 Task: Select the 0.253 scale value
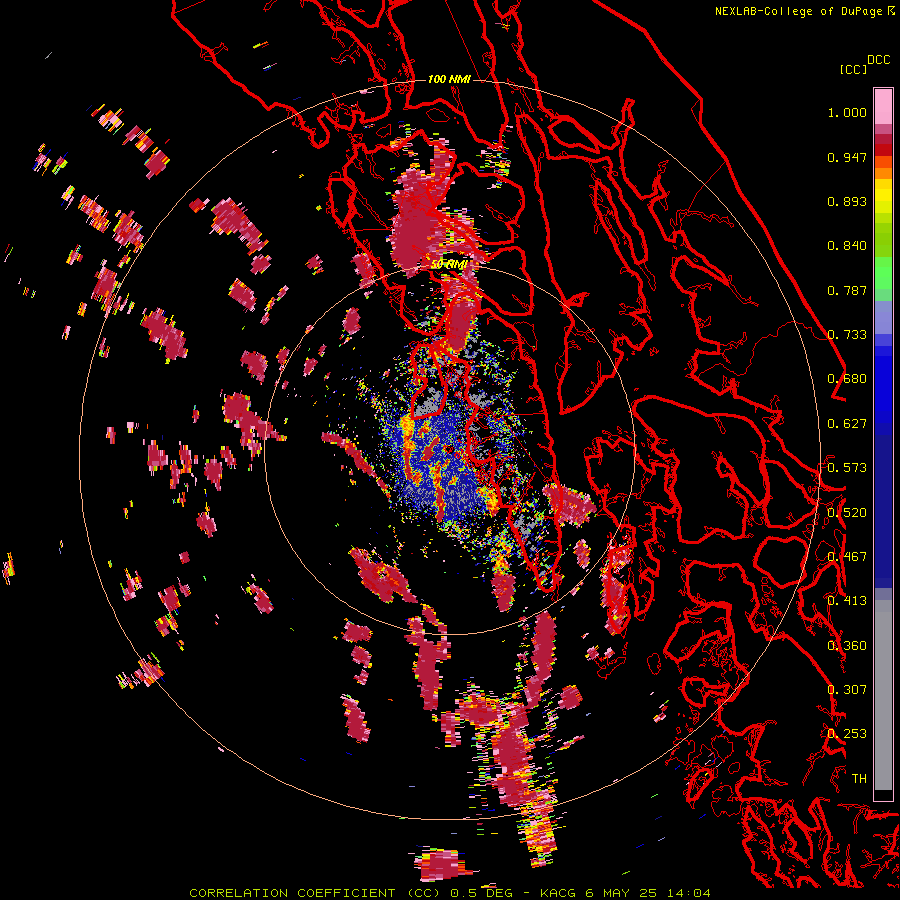point(847,734)
